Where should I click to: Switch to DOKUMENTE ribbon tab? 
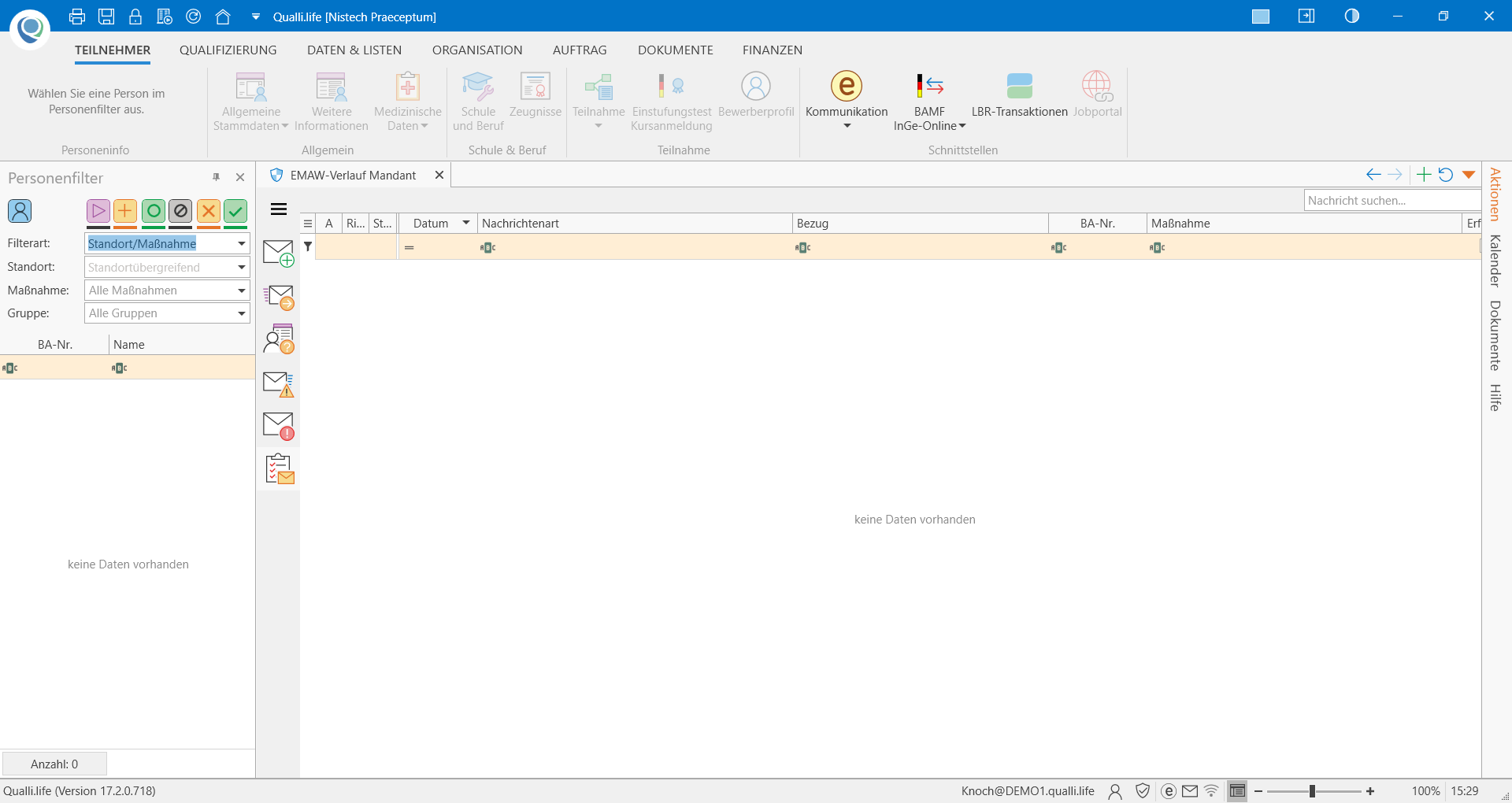coord(676,50)
